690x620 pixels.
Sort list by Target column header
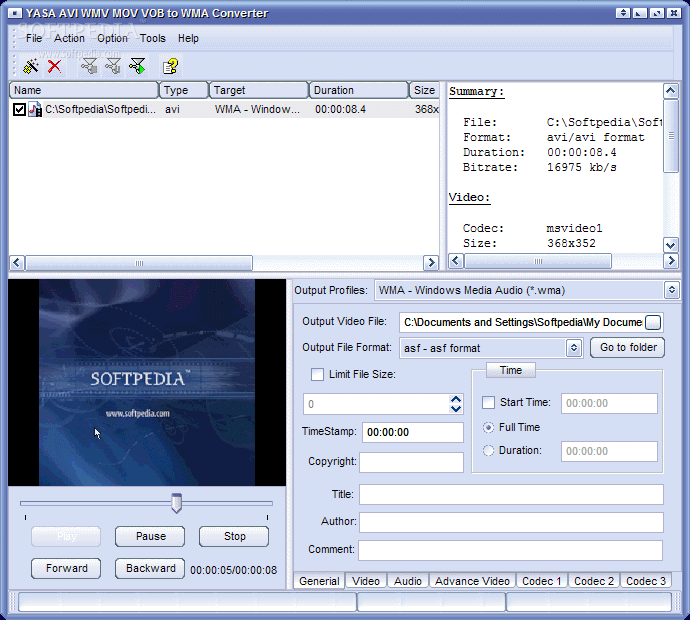coord(259,90)
